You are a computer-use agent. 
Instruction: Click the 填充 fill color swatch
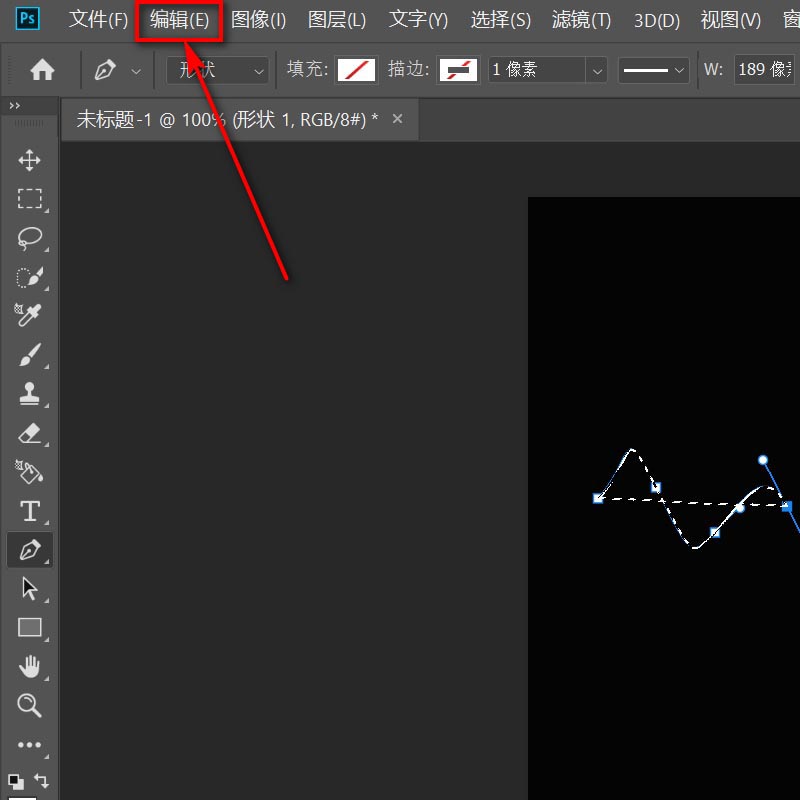click(356, 70)
